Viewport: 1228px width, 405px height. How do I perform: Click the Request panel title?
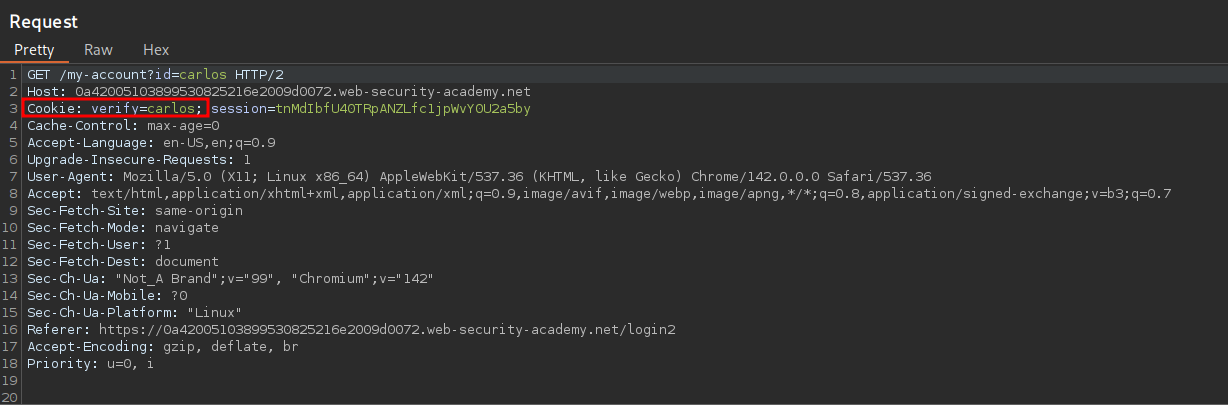[44, 21]
